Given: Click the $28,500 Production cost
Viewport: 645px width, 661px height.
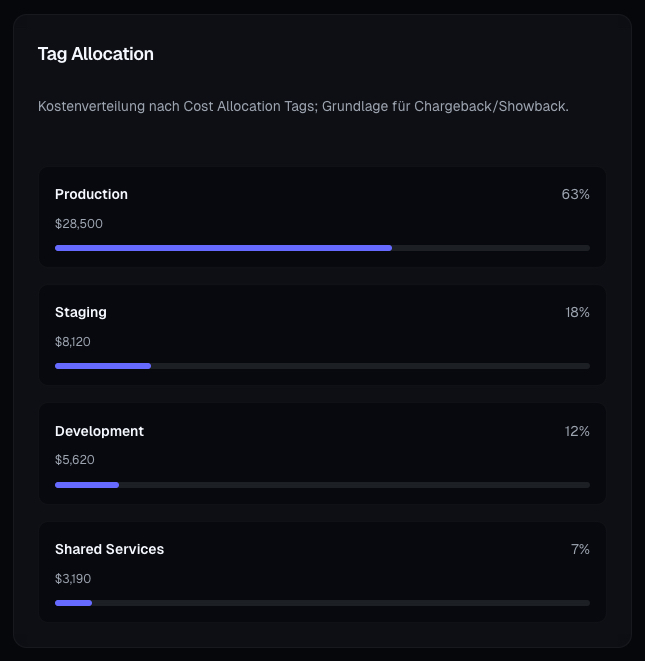Looking at the screenshot, I should pyautogui.click(x=79, y=224).
